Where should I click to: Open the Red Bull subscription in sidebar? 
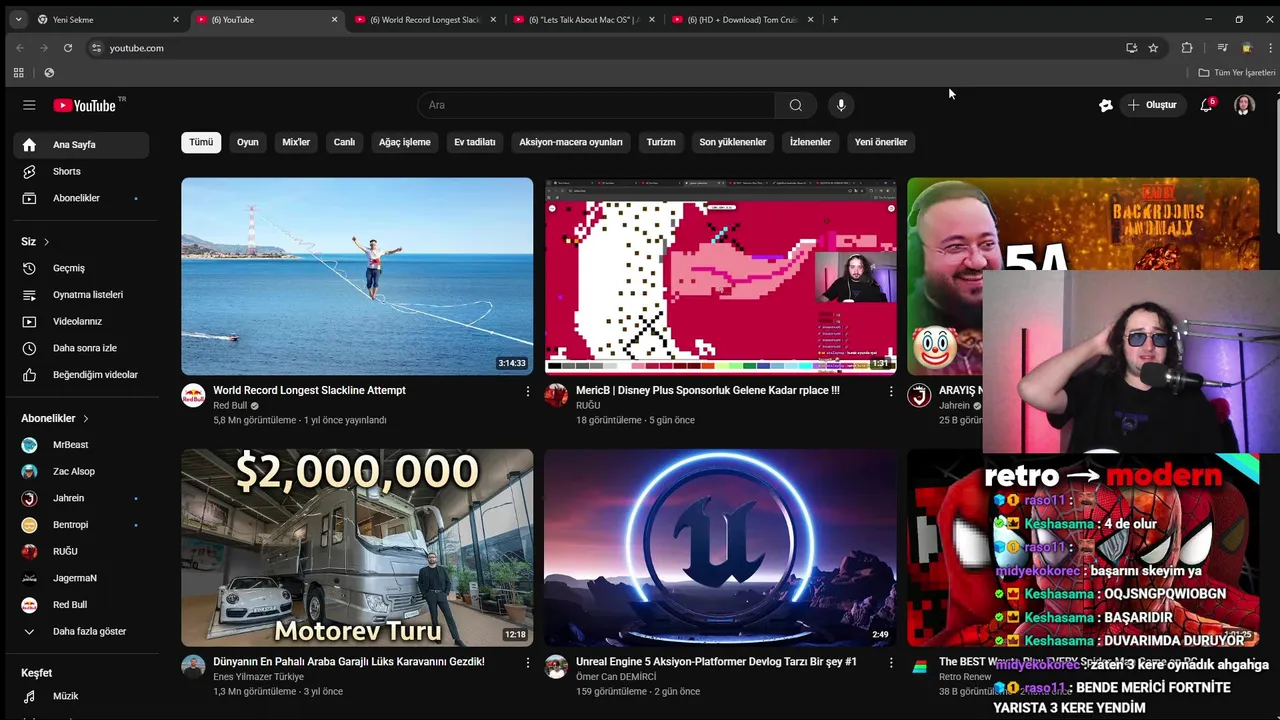81,605
